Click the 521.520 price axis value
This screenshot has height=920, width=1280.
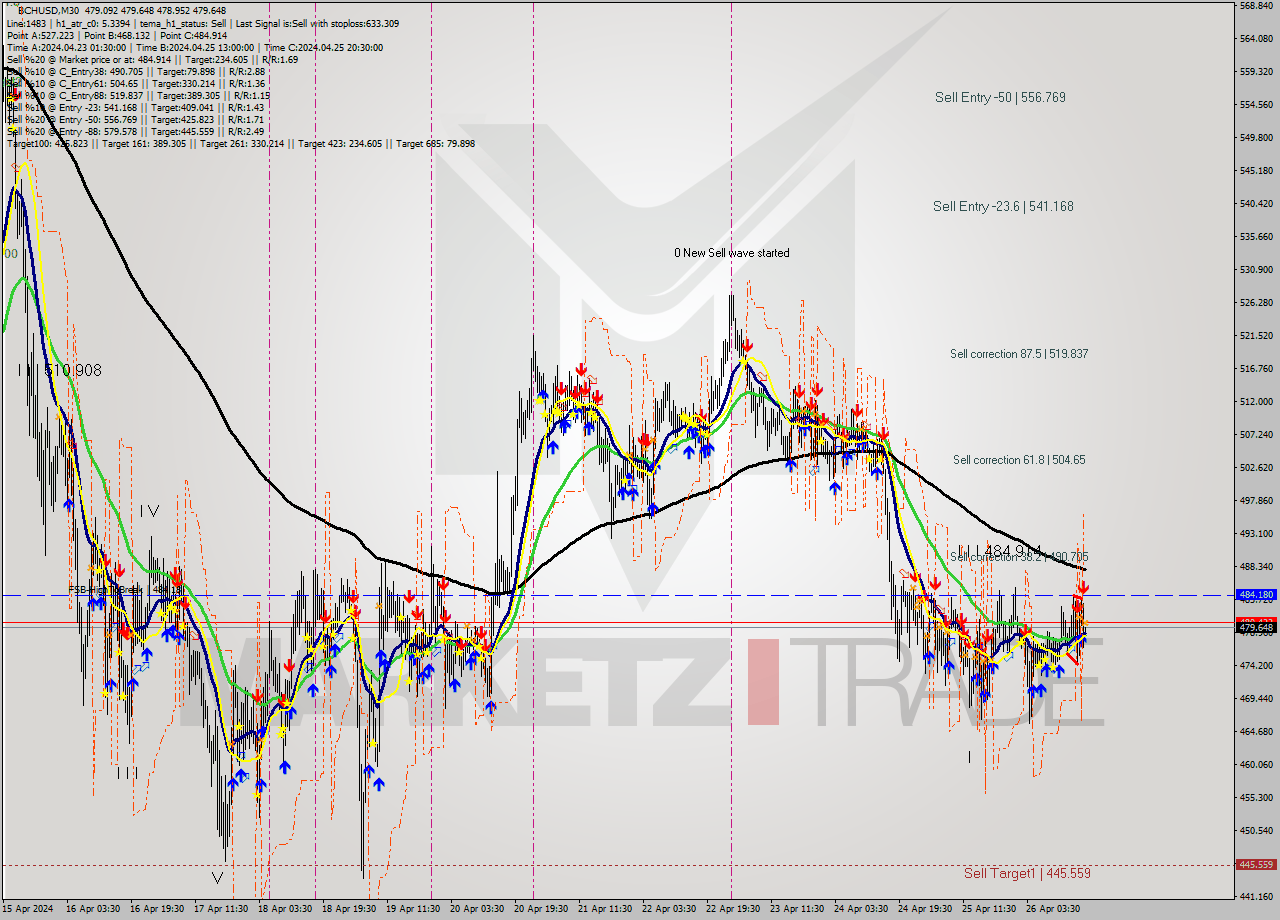pos(1255,335)
